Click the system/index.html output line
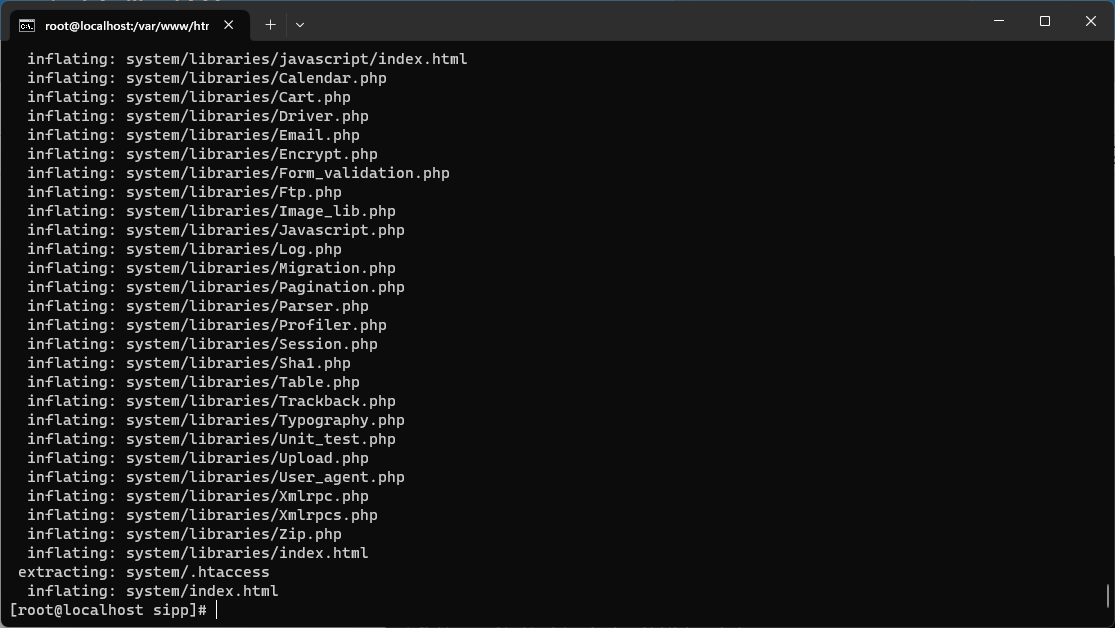The width and height of the screenshot is (1115, 628). click(153, 591)
